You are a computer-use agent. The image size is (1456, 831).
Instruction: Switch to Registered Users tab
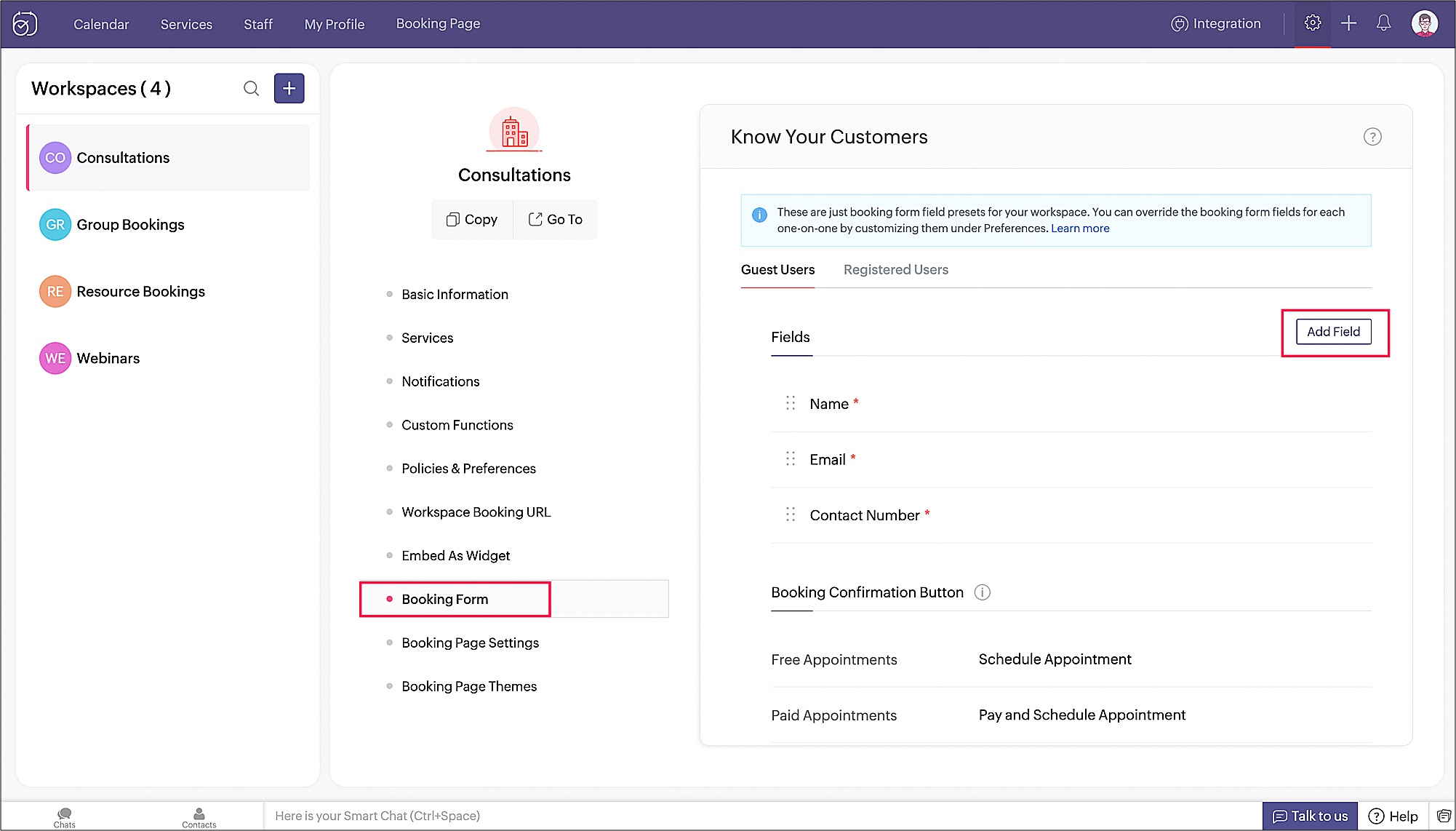895,270
